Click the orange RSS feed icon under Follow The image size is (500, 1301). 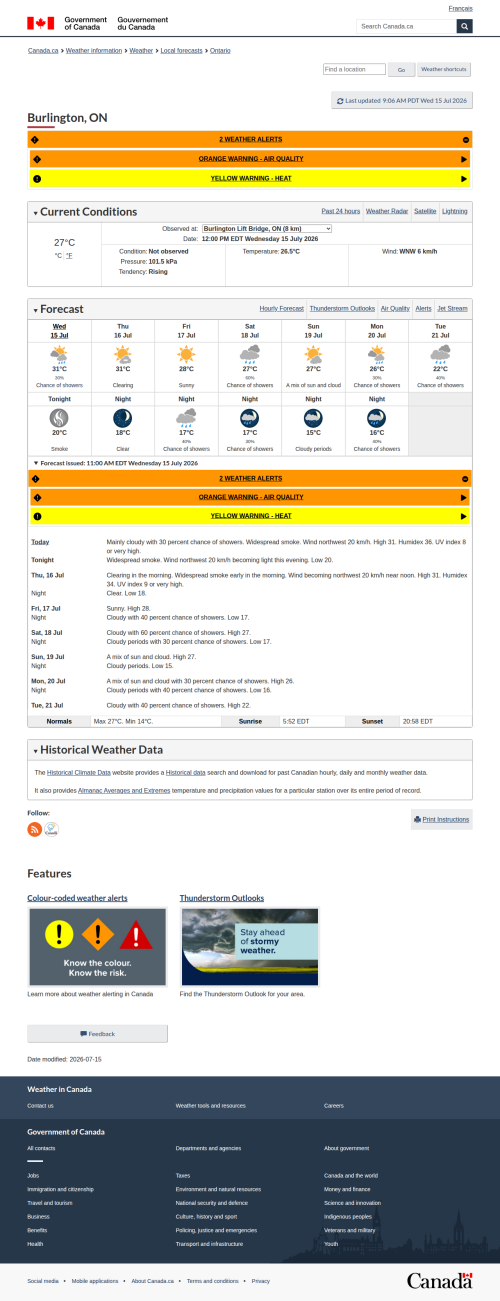click(34, 829)
